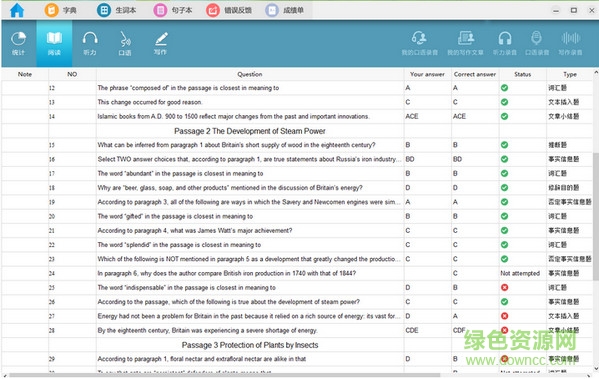This screenshot has height=379, width=599.
Task: Open the 成绩单 score report
Action: pos(285,10)
